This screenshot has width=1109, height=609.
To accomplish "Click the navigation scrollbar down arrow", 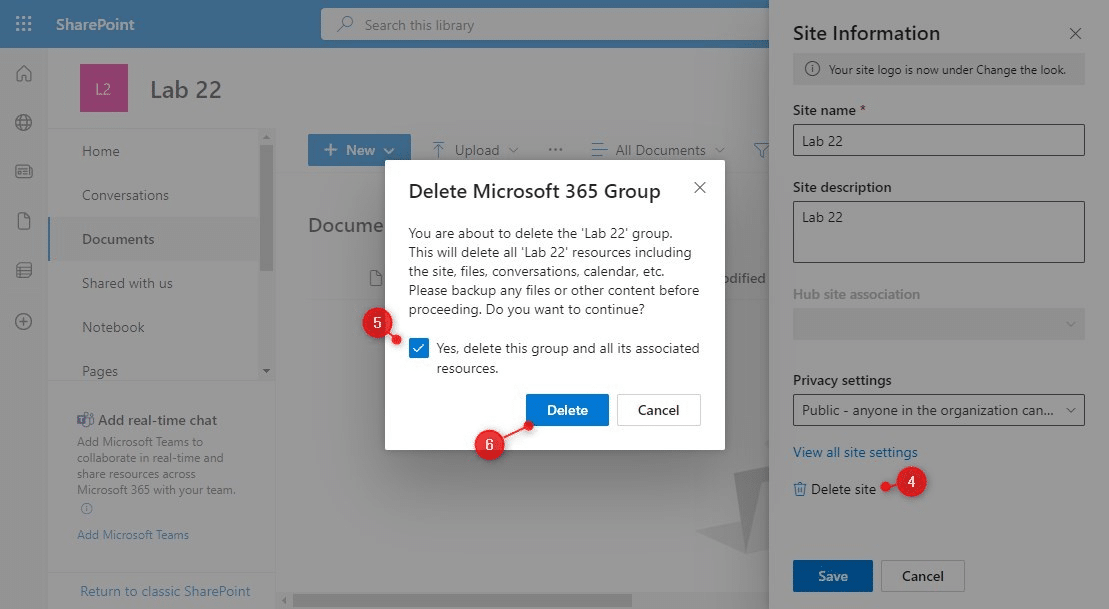I will [x=266, y=371].
